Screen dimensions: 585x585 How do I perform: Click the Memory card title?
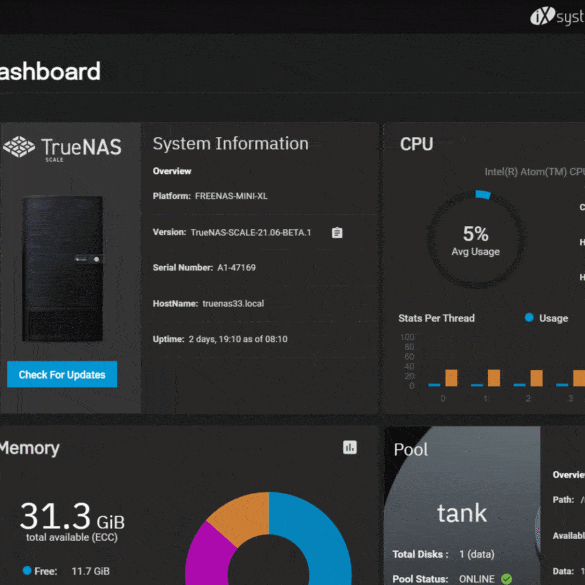tap(30, 448)
